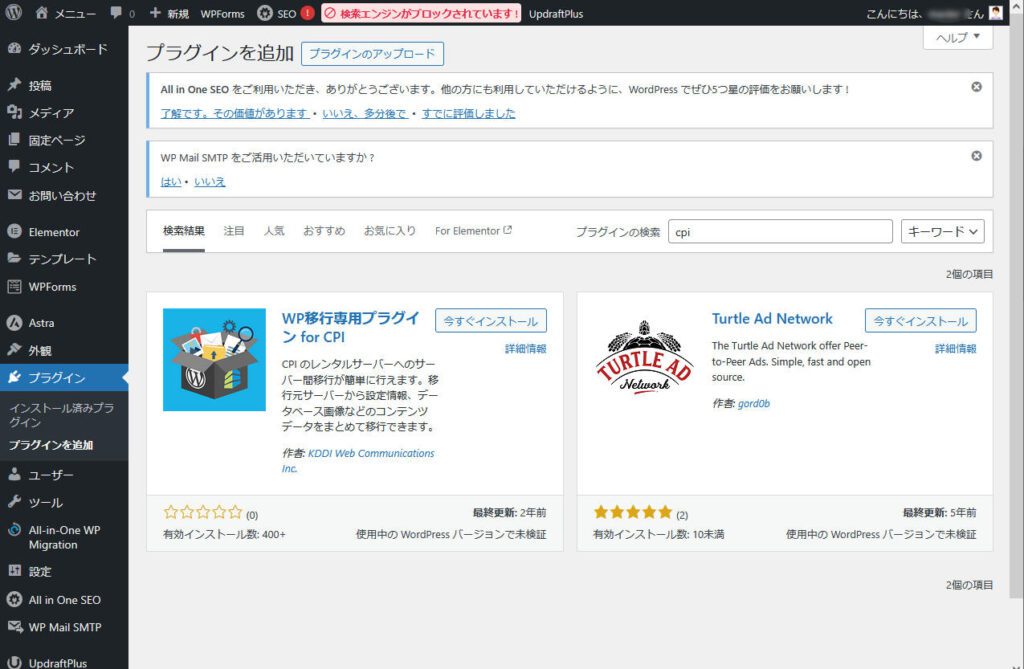View 詳細情報 for Turtle Ad Network
The width and height of the screenshot is (1024, 669).
[x=955, y=349]
